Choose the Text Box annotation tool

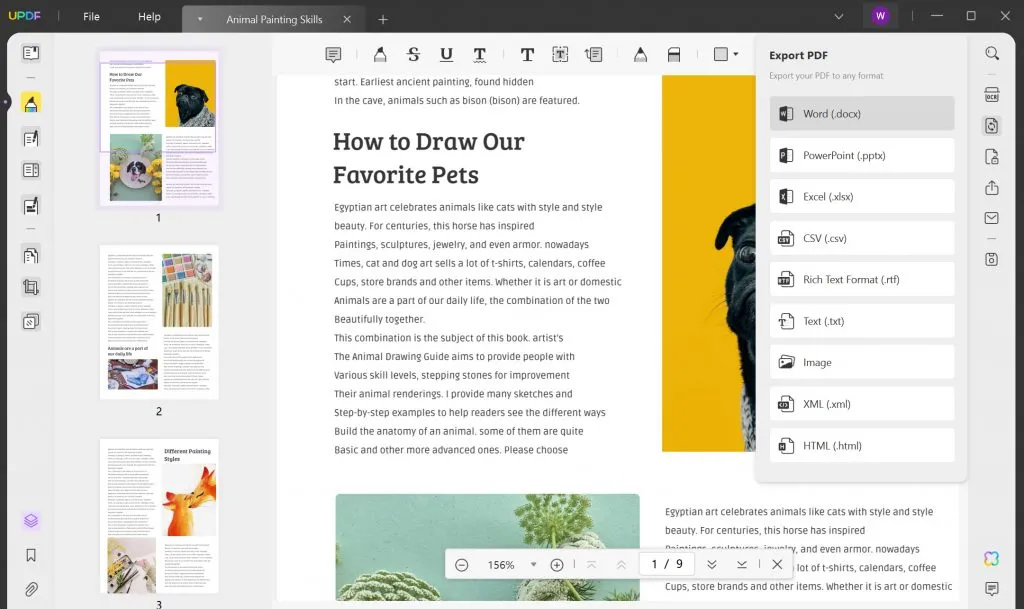click(x=527, y=54)
